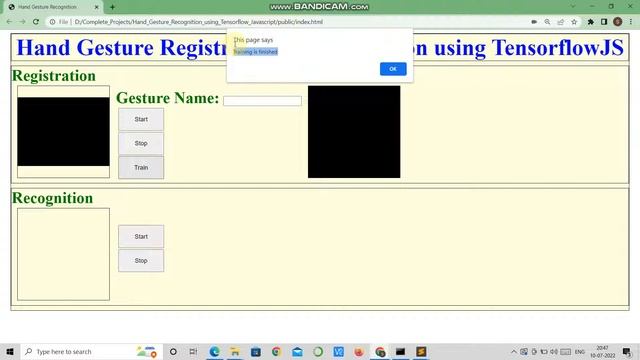
Task: Bookmark this page with star icon
Action: coord(574,22)
